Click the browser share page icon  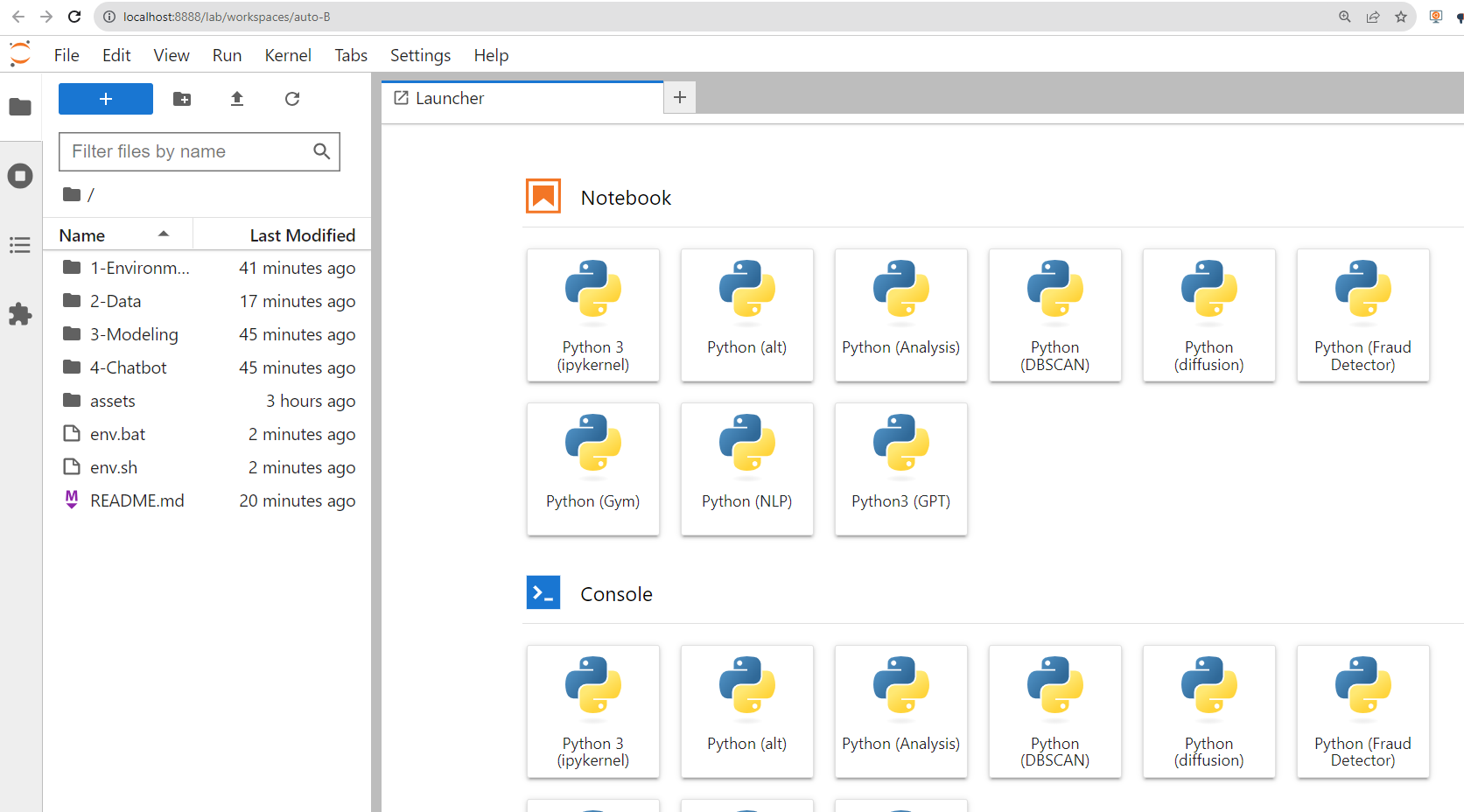pyautogui.click(x=1373, y=17)
